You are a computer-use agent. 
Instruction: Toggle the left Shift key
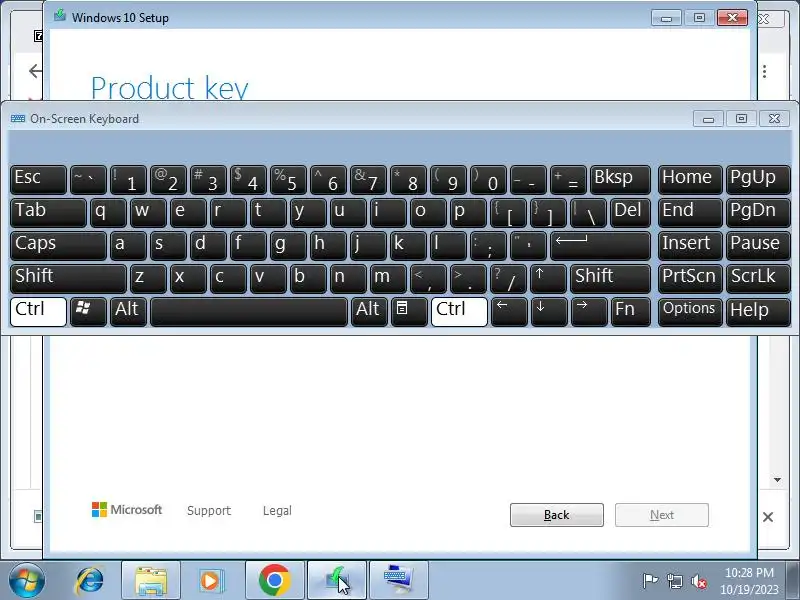click(68, 279)
